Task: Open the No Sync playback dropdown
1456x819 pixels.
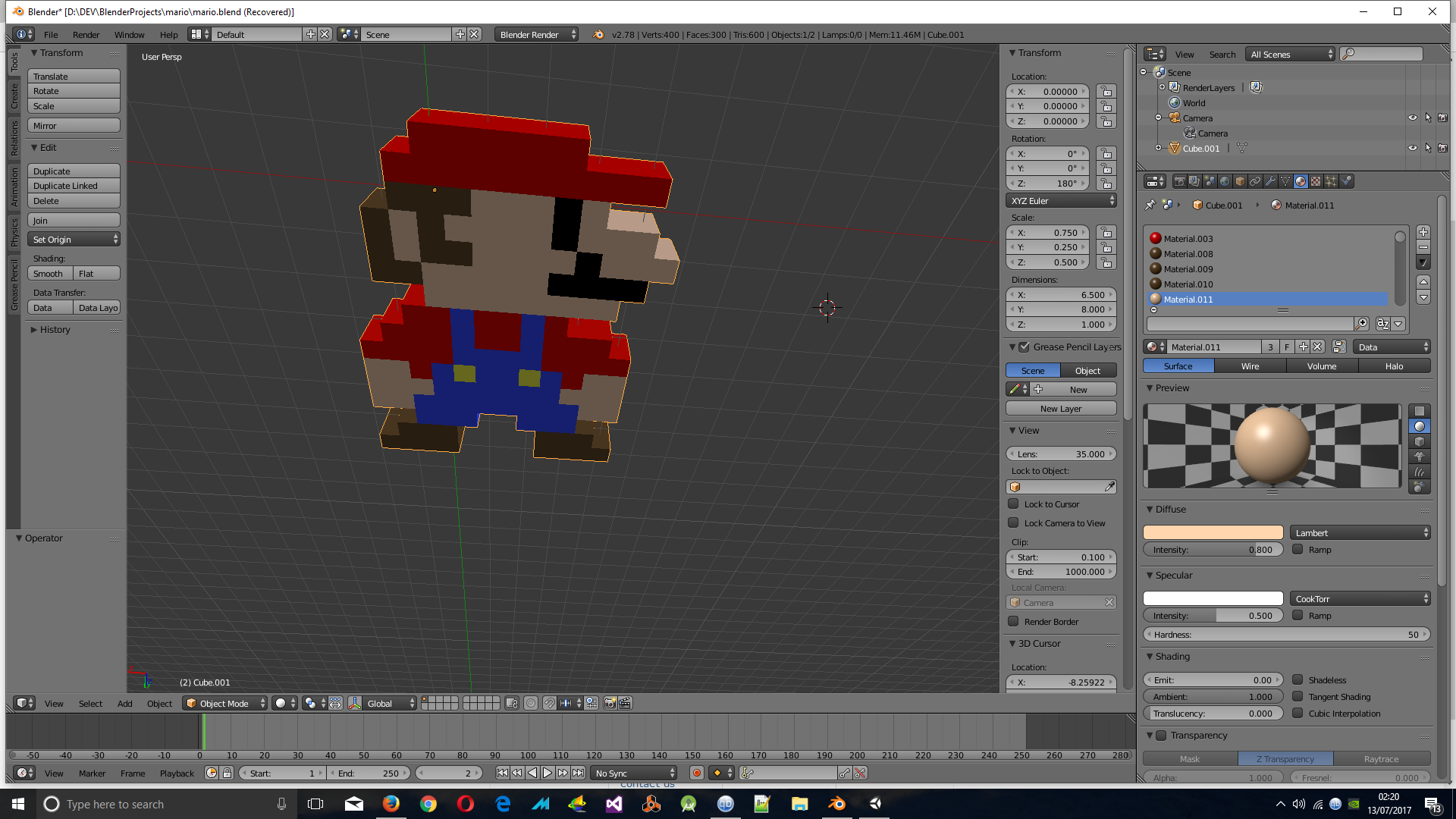Action: coord(634,773)
